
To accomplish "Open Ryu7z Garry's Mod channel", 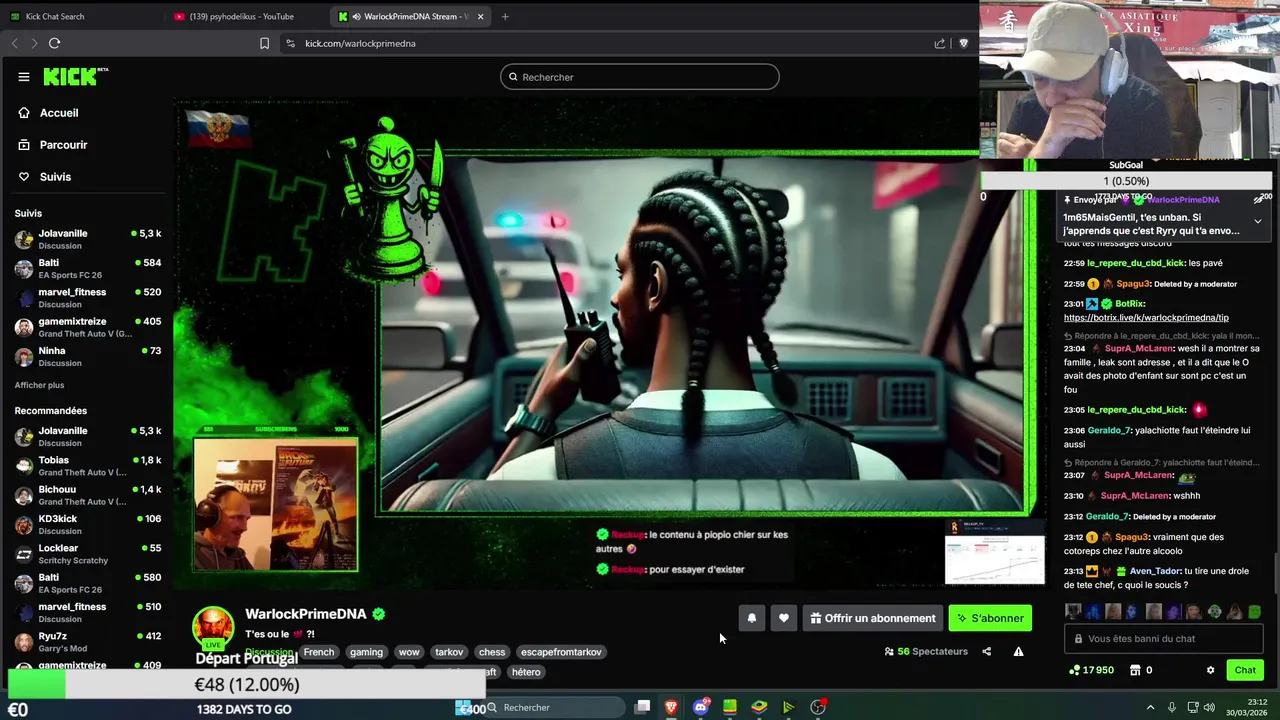I will pyautogui.click(x=88, y=642).
